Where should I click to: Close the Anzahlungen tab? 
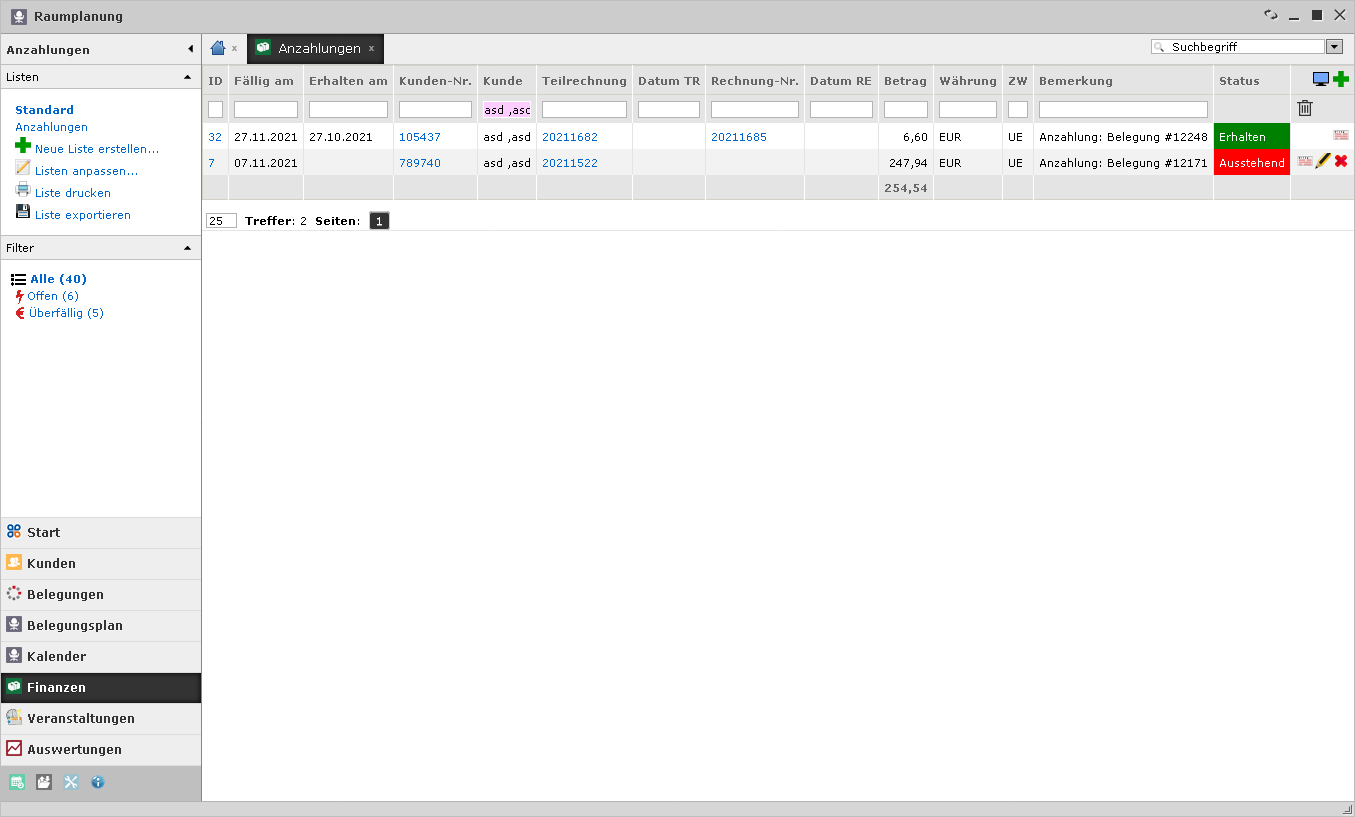click(x=371, y=48)
